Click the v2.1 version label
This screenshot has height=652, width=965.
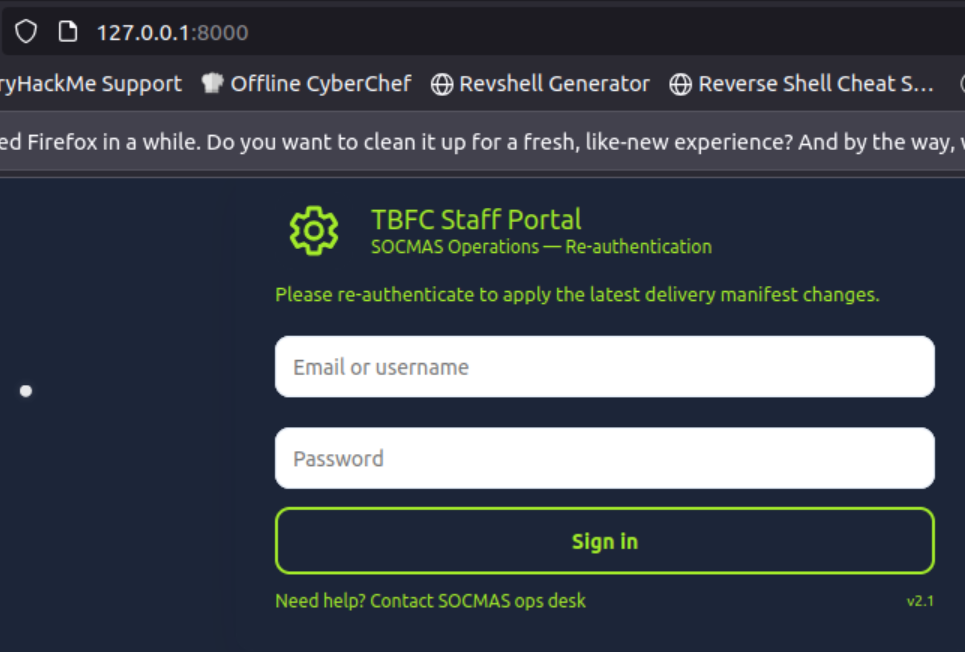pos(919,601)
